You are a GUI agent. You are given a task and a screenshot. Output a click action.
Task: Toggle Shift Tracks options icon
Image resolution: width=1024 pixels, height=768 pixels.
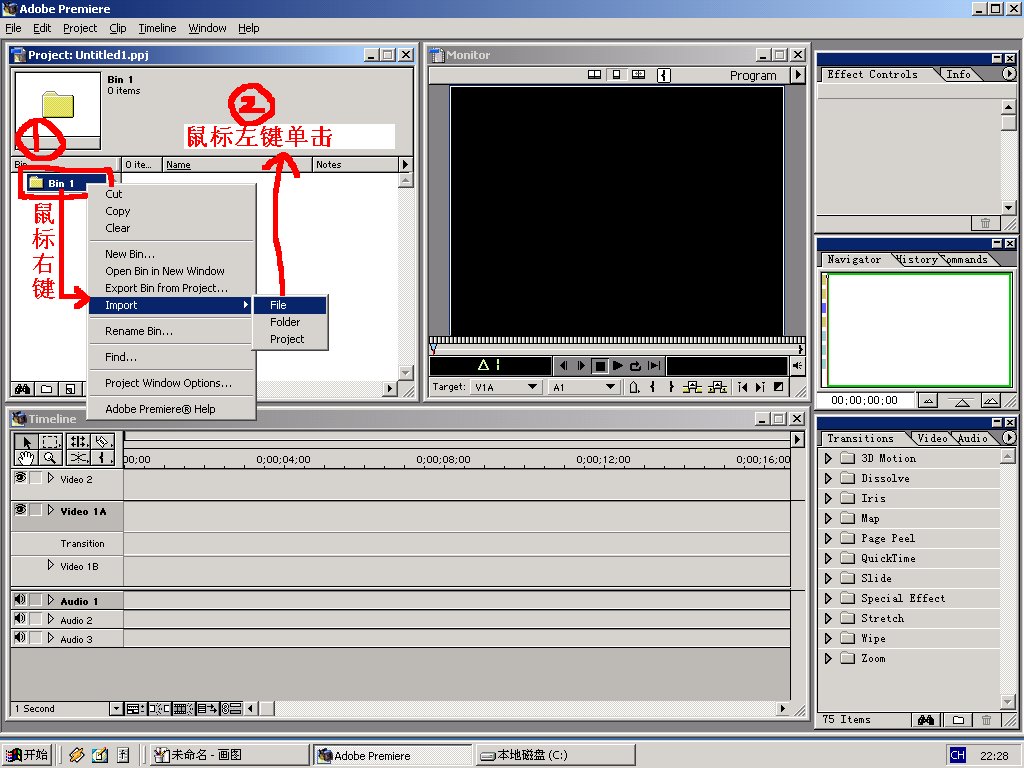click(207, 709)
